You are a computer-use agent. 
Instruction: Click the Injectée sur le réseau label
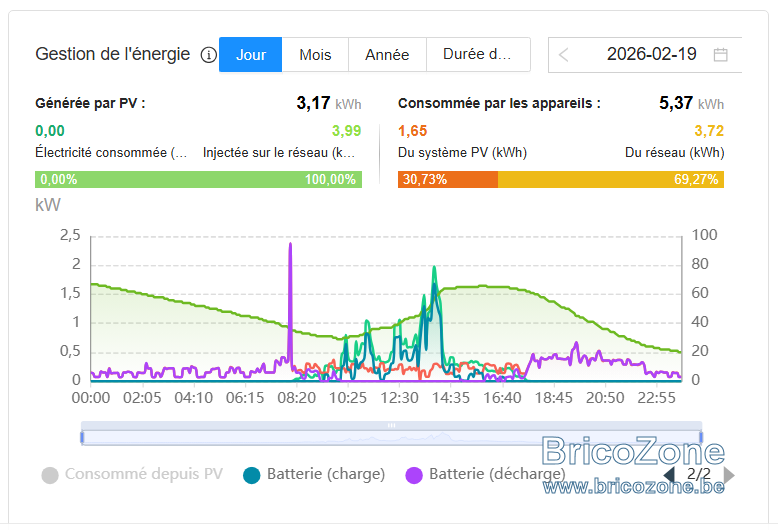(x=279, y=153)
